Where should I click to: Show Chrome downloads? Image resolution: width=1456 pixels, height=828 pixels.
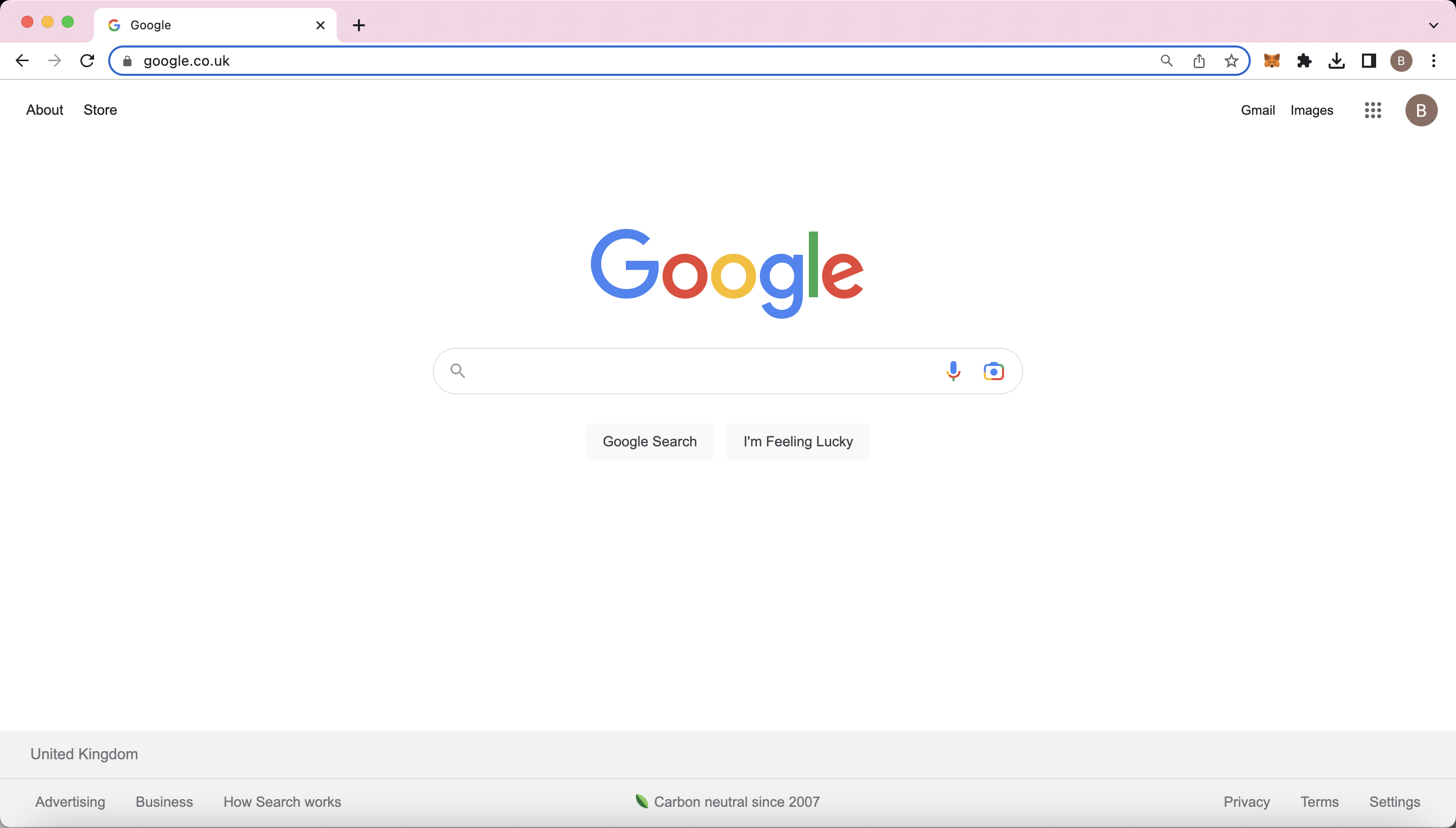pyautogui.click(x=1337, y=61)
